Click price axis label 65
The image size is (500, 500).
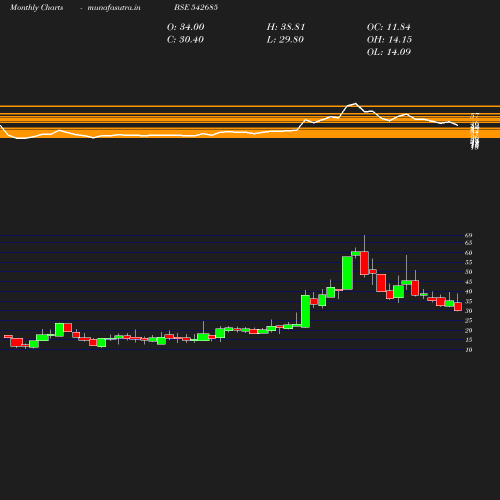pyautogui.click(x=468, y=243)
